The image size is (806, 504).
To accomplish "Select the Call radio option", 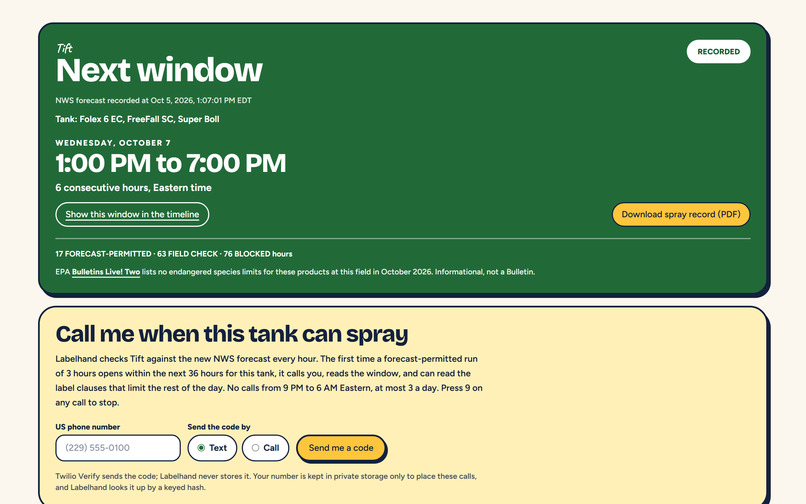I will 266,448.
